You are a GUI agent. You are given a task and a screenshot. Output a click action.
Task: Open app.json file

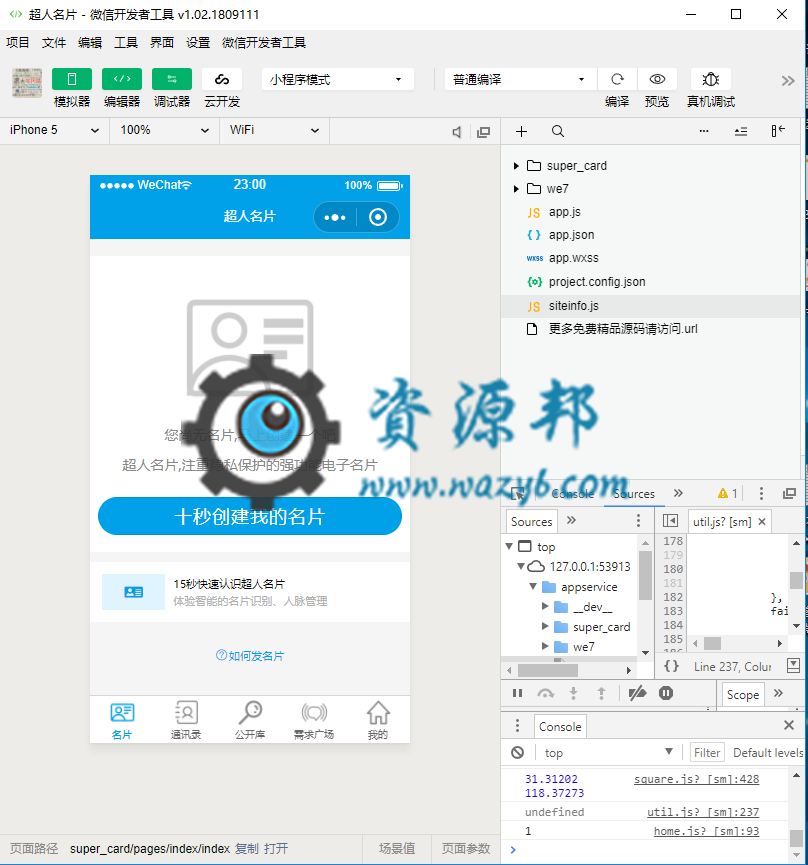coord(571,235)
